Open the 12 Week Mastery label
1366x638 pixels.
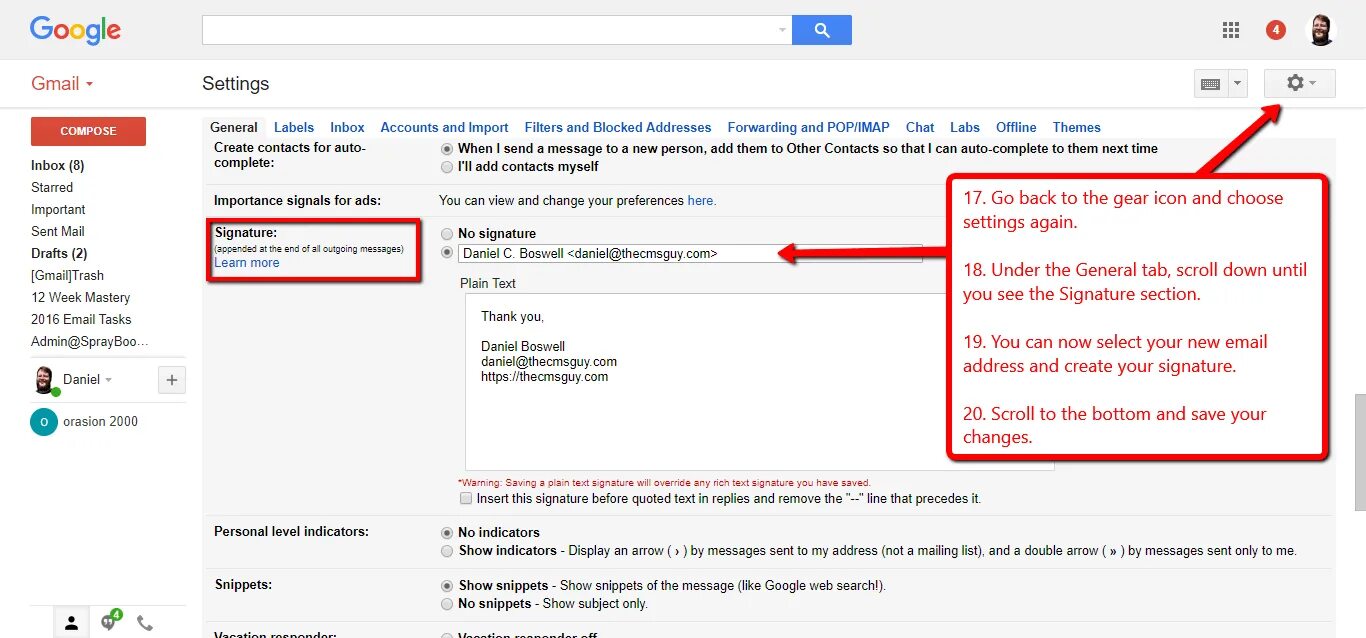(x=81, y=298)
